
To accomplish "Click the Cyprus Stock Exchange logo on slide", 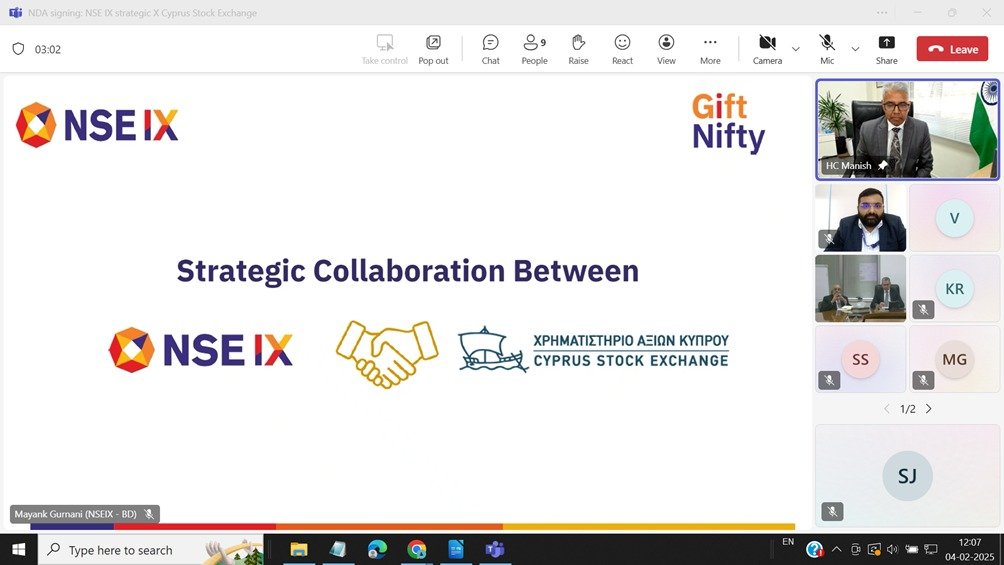I will (x=594, y=350).
